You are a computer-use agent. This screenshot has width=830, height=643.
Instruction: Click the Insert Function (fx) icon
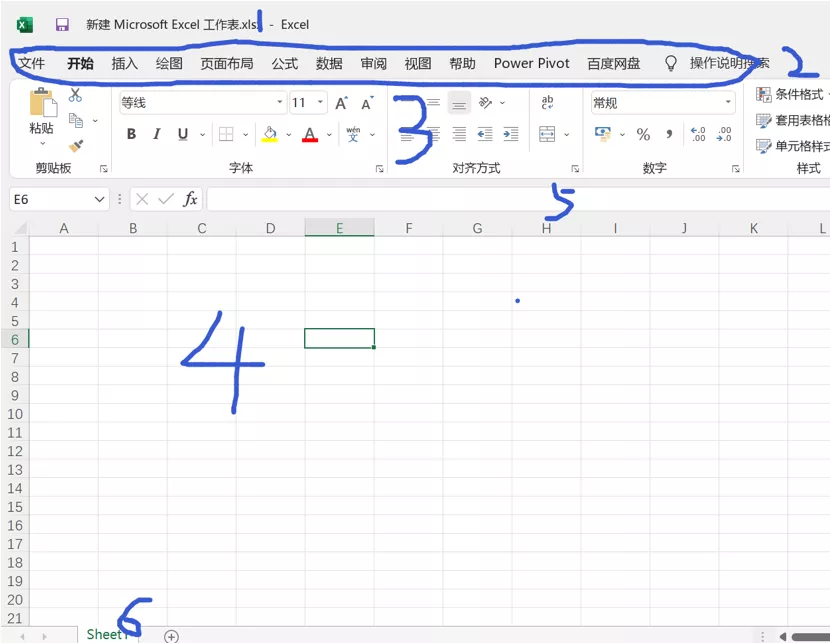[190, 199]
